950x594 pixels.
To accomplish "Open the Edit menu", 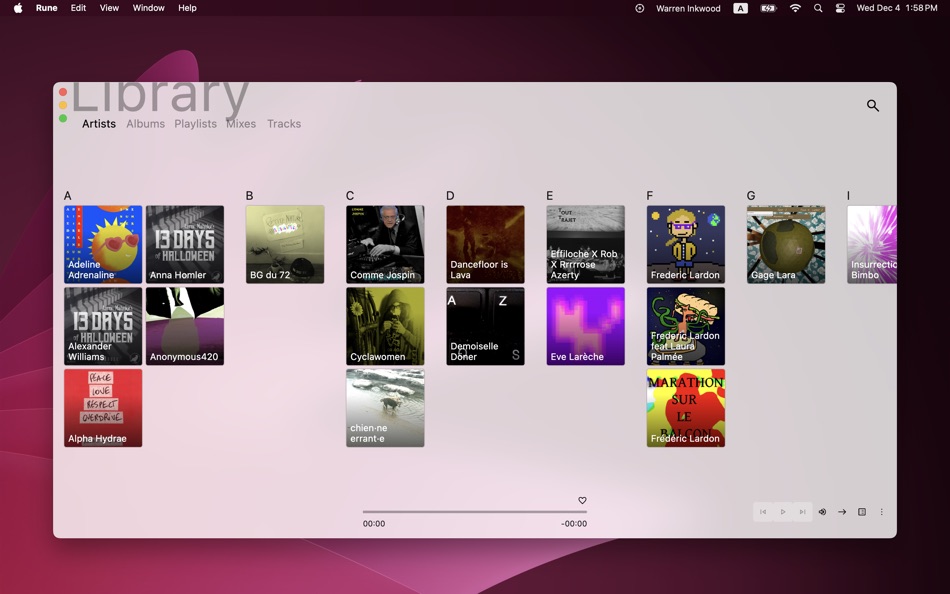I will tap(78, 8).
